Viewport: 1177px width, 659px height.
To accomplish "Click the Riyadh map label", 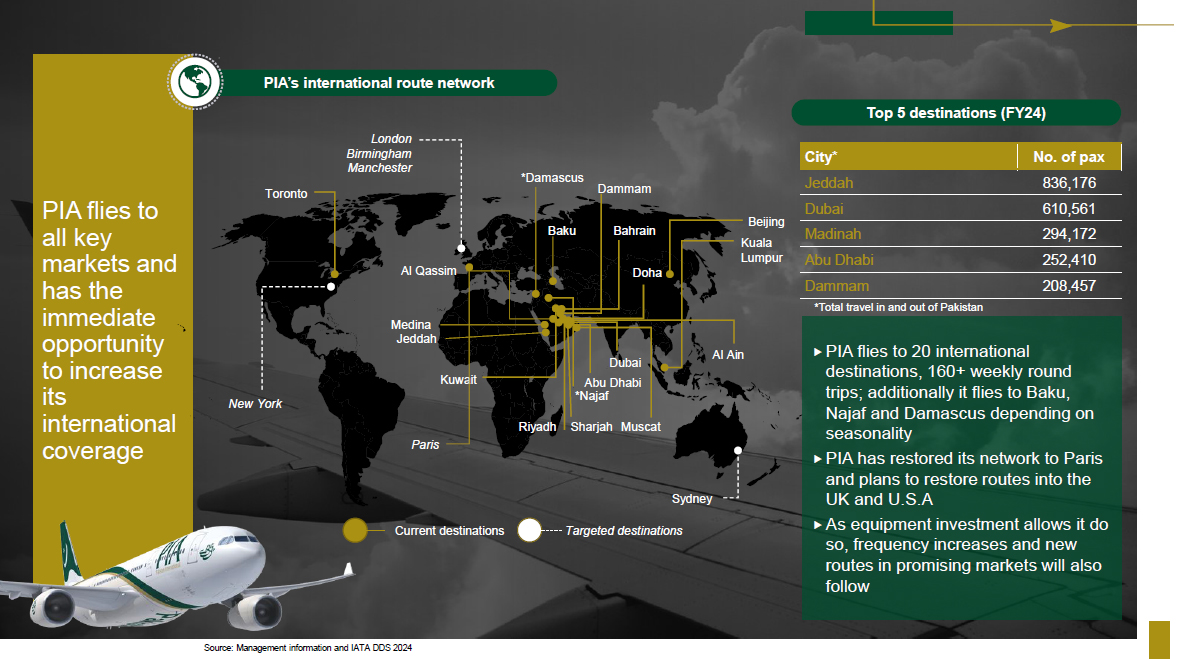I will [537, 426].
